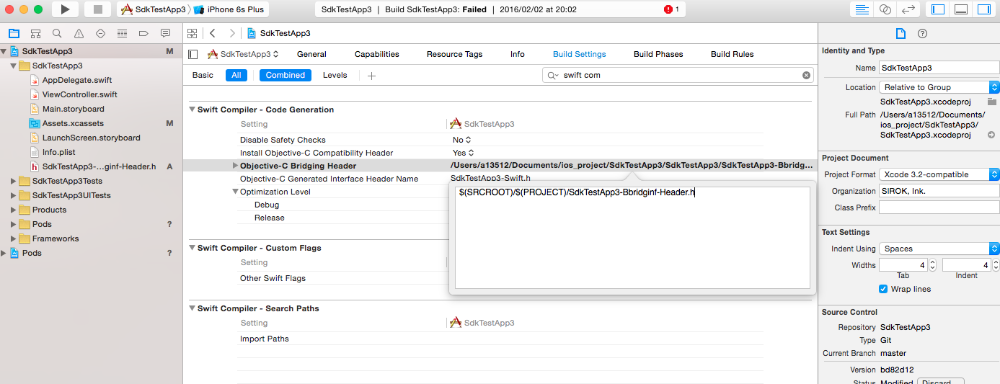Toggle the Debug area panel
Viewport: 1000px width, 384px height.
click(x=961, y=10)
